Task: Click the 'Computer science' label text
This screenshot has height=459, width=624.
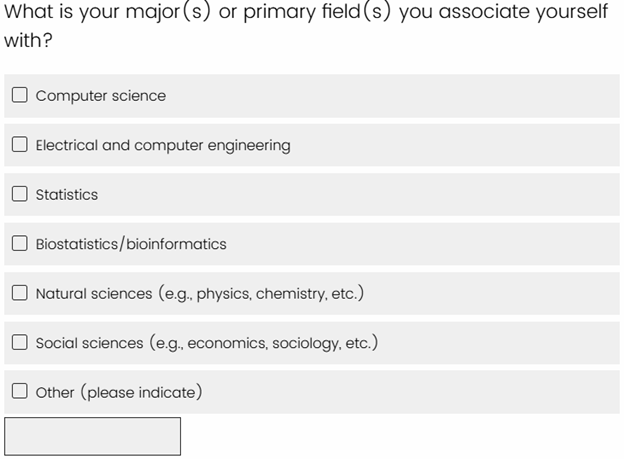Action: pyautogui.click(x=101, y=96)
